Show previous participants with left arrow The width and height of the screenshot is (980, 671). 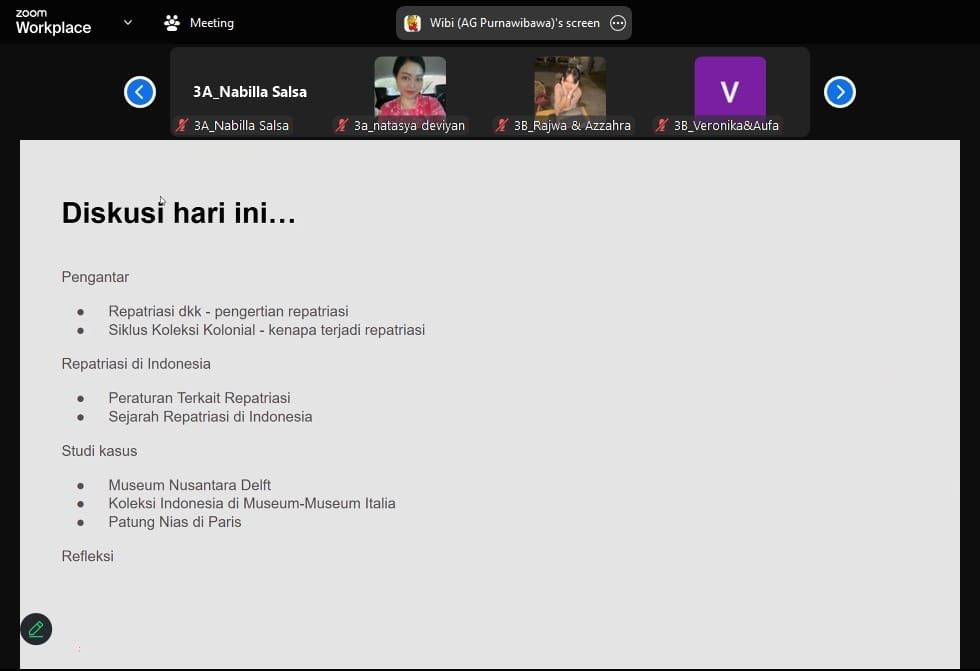pos(140,92)
